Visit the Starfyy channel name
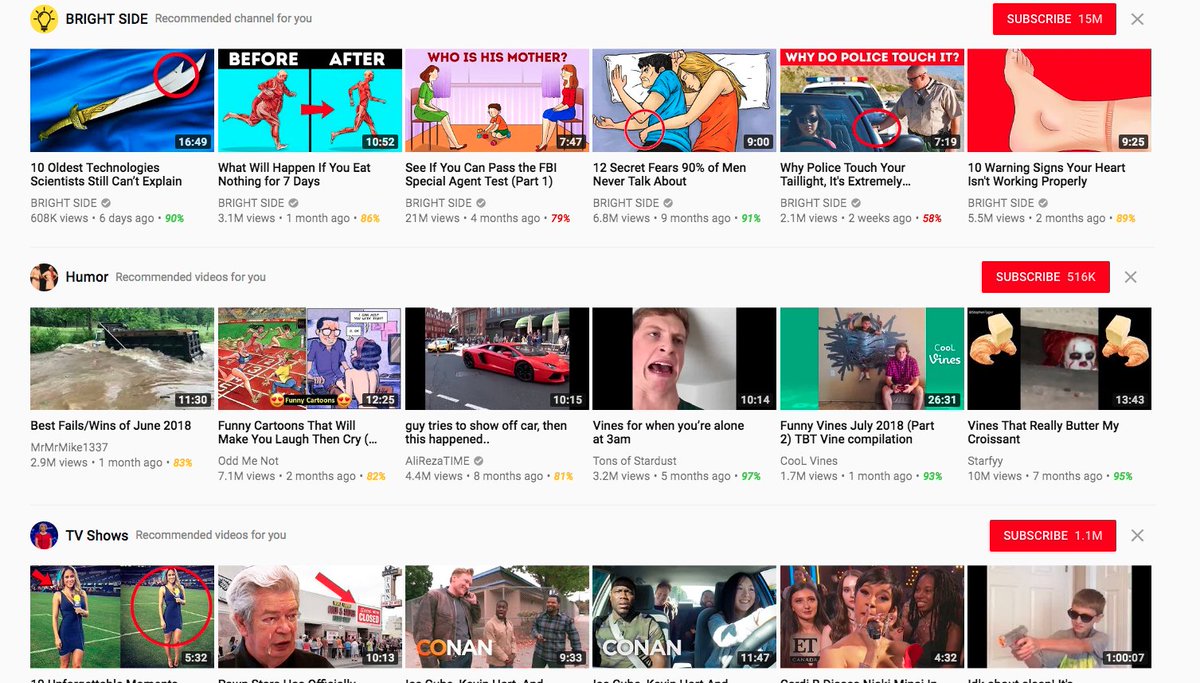 click(x=986, y=461)
